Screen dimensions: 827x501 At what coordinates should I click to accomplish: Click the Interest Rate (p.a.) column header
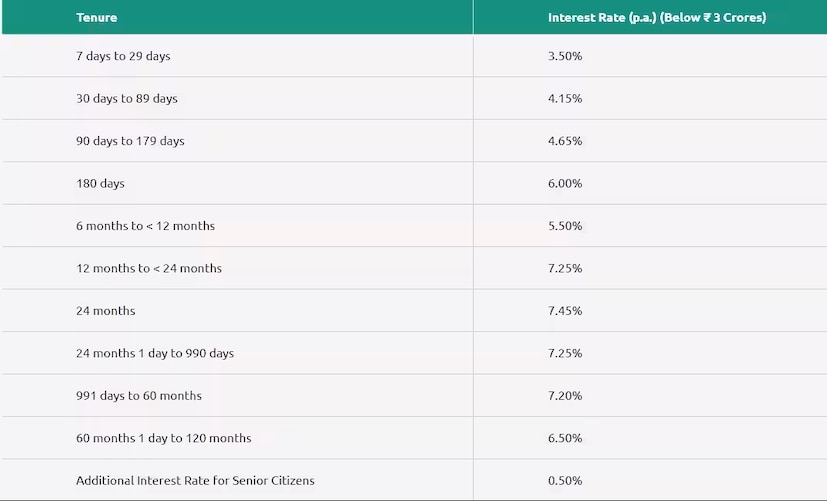pyautogui.click(x=657, y=18)
